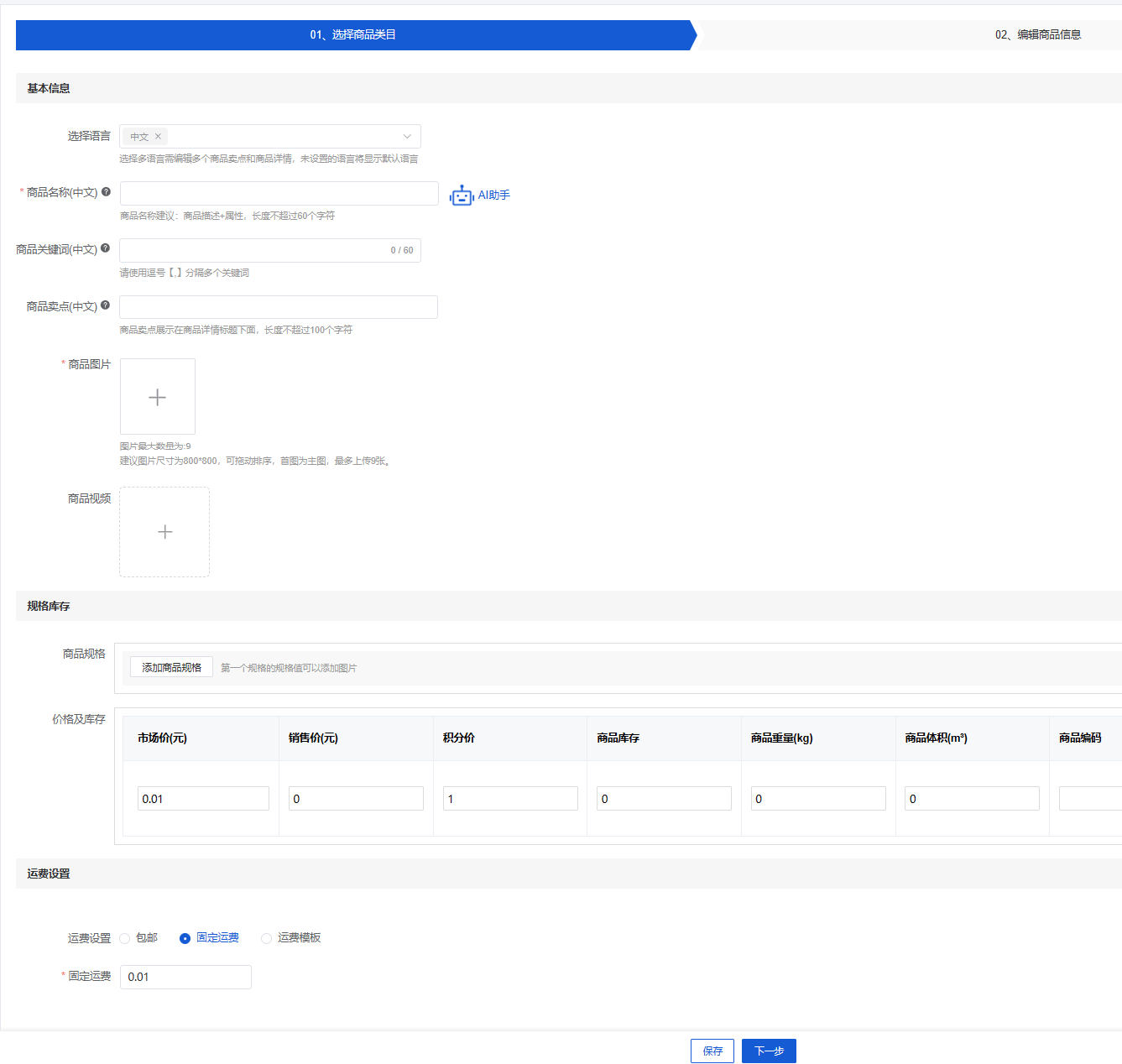Click the 商品库存 input field
The width and height of the screenshot is (1122, 1064).
(664, 798)
